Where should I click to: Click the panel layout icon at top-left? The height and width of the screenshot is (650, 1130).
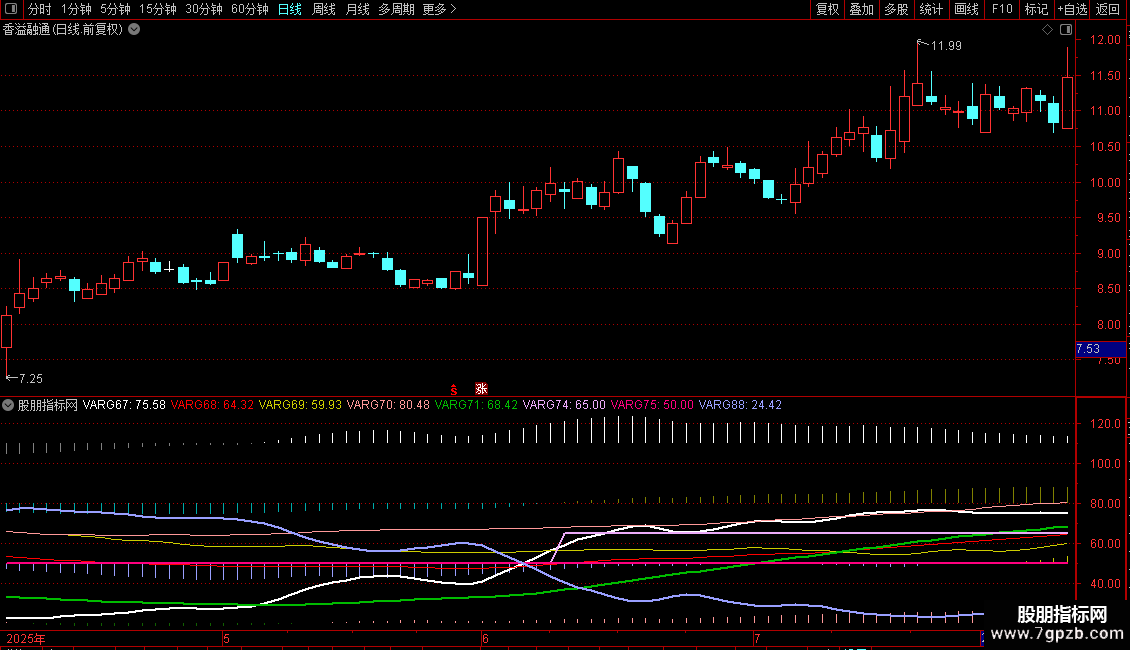11,9
